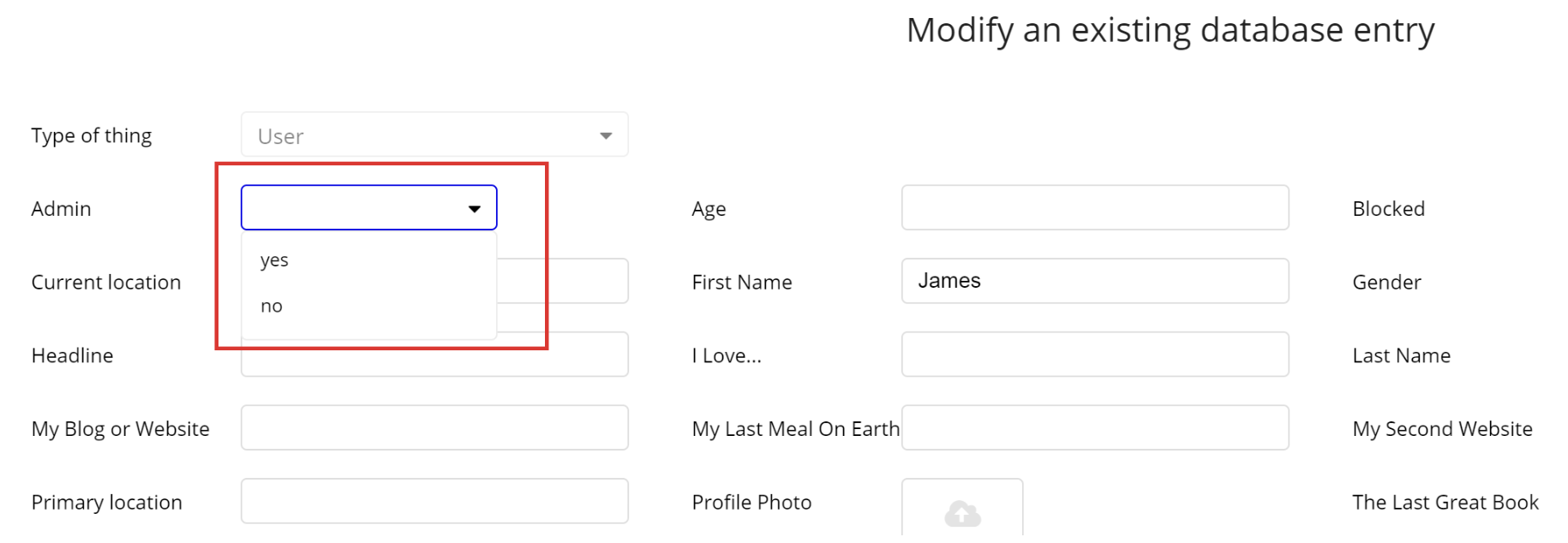Click into the Age input field

(1094, 208)
